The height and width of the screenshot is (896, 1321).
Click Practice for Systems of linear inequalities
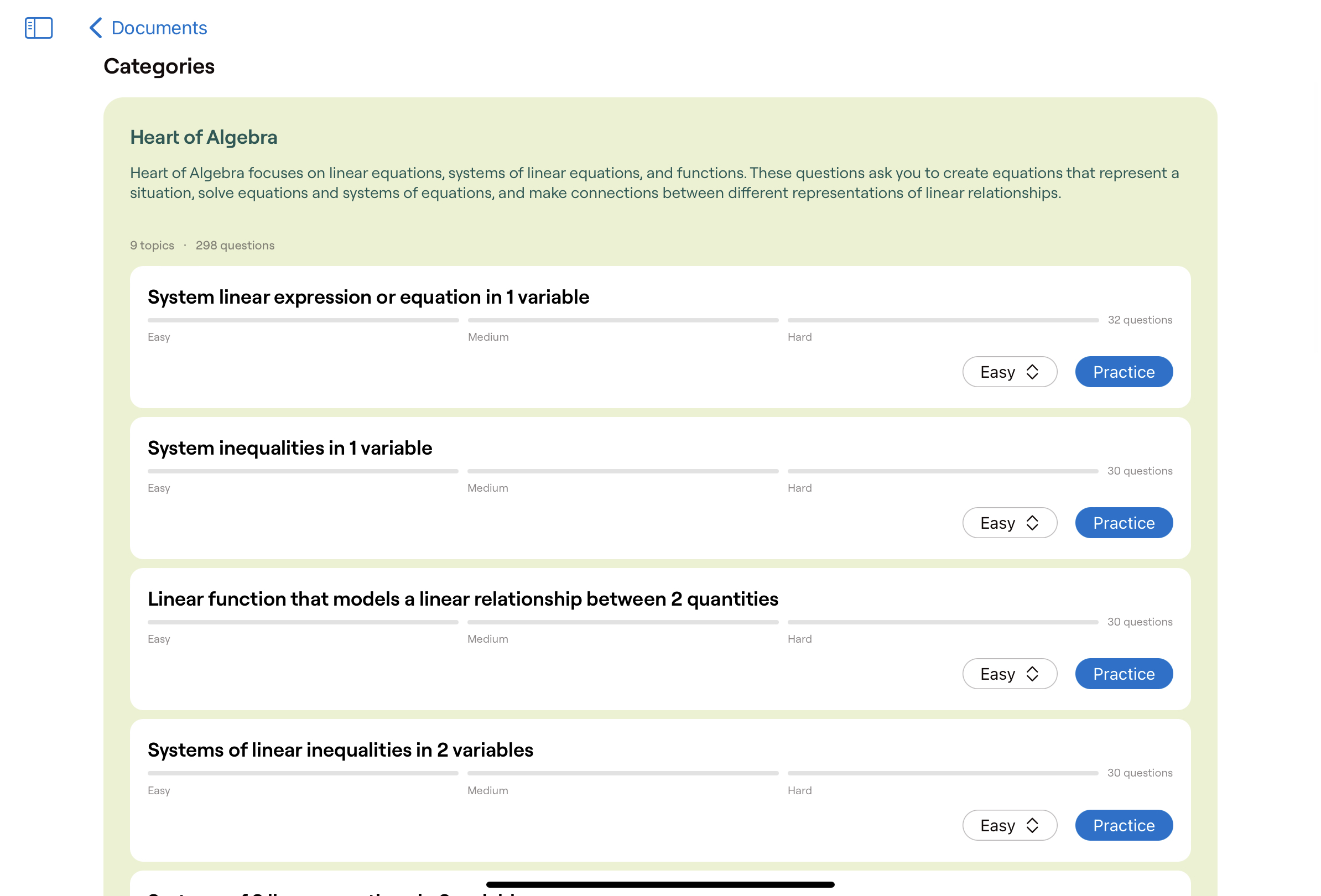coord(1123,825)
